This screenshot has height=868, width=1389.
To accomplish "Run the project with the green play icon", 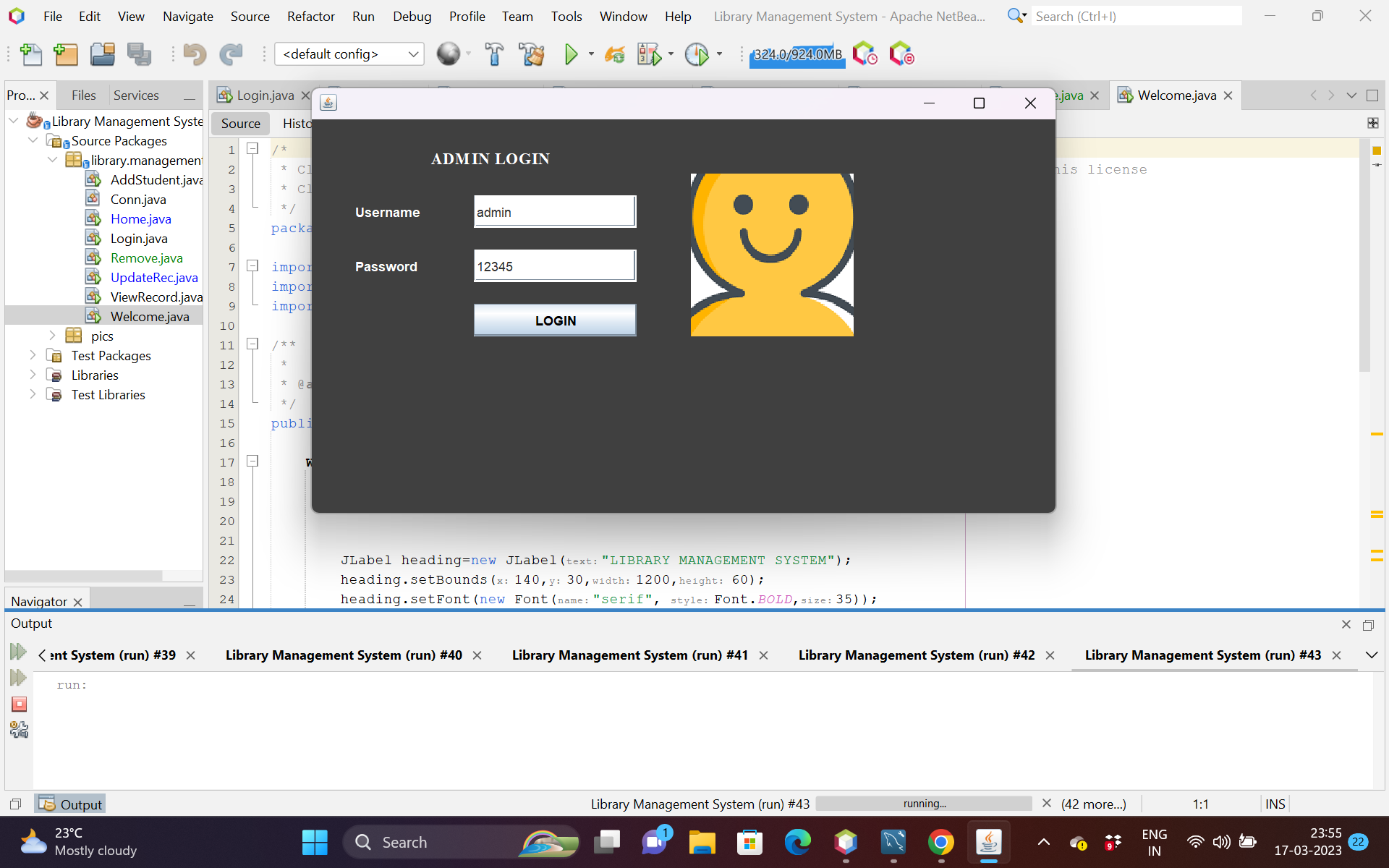I will pos(571,54).
